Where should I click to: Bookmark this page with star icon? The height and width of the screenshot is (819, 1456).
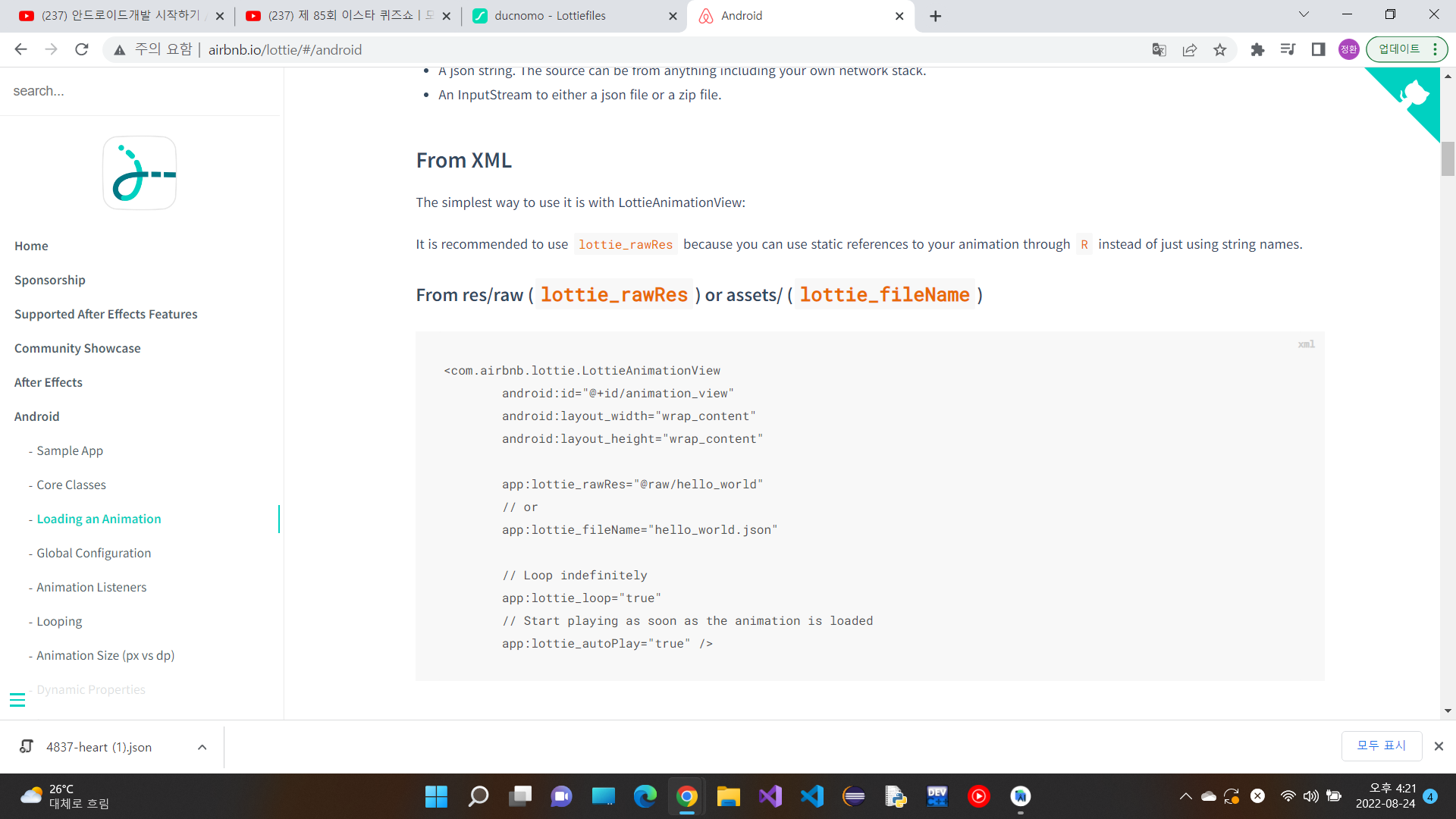tap(1219, 50)
